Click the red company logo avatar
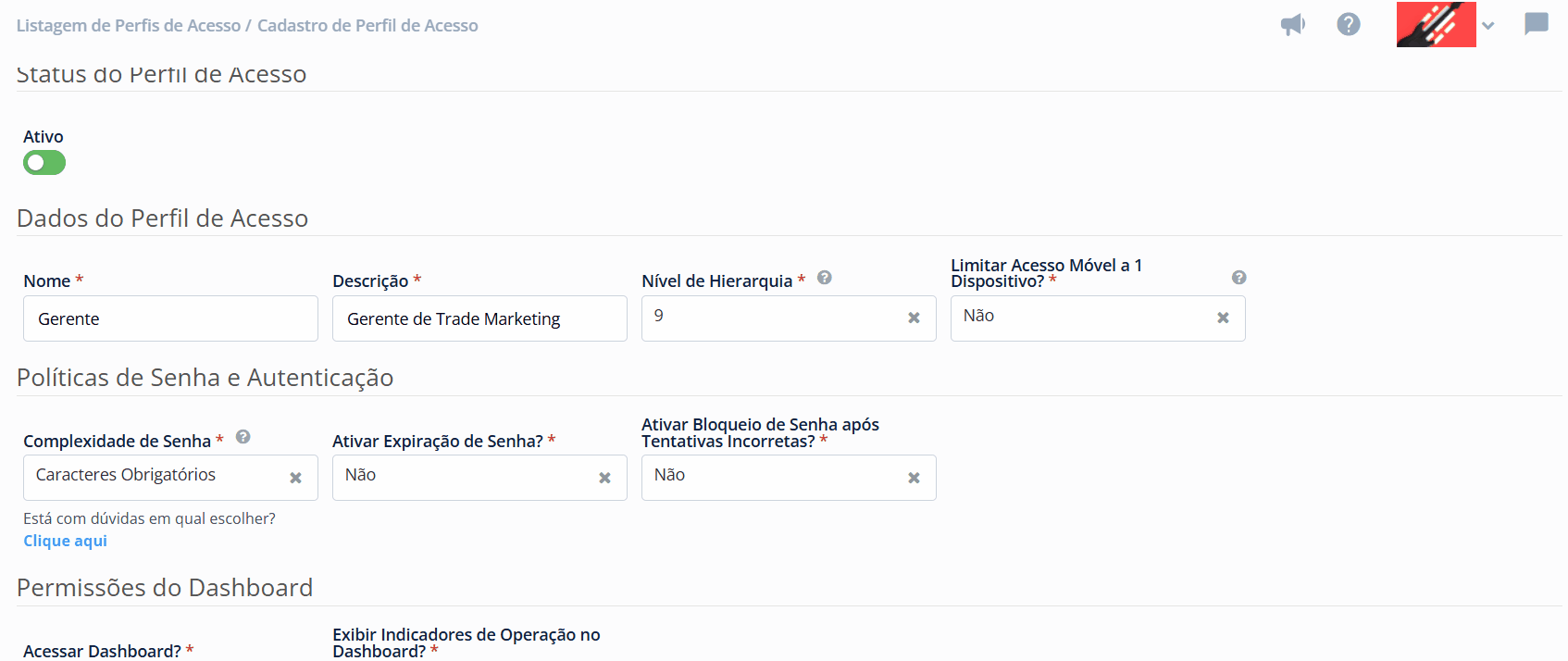The image size is (1568, 661). [x=1436, y=25]
